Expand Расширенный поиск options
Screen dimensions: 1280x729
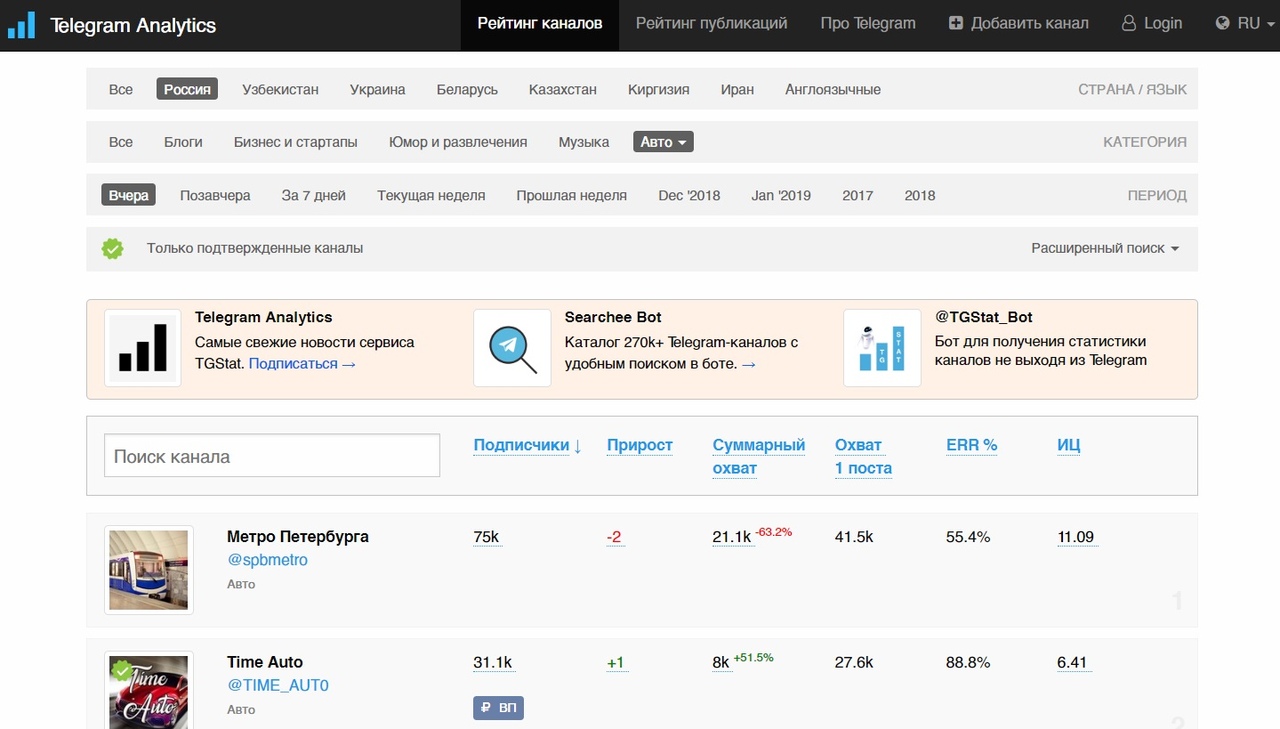1105,248
